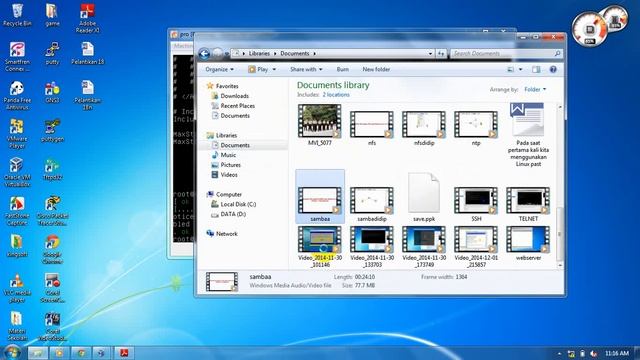Select the puttygen desktop icon
The image size is (640, 360).
(52, 131)
